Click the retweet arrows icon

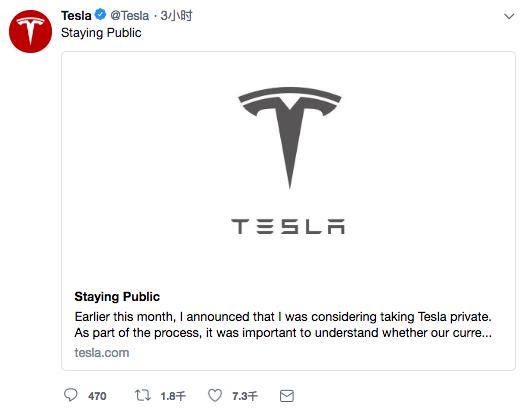point(143,395)
